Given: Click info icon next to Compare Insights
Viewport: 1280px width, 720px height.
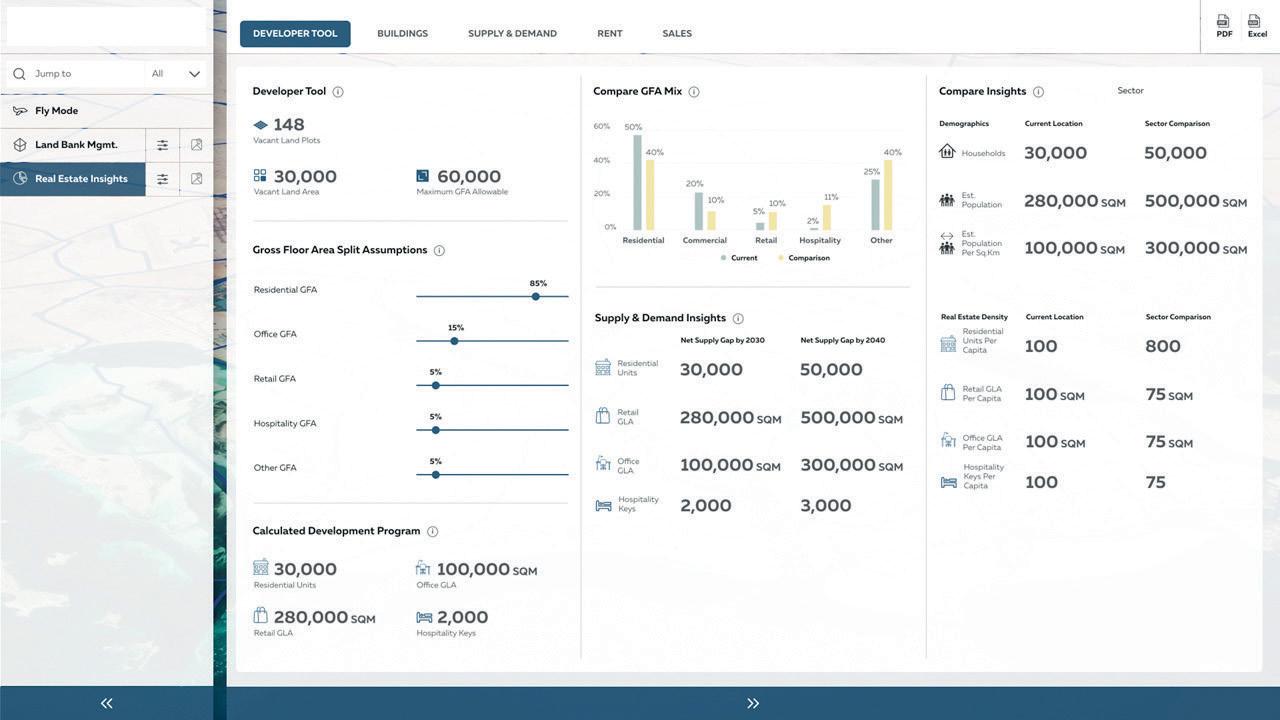Looking at the screenshot, I should coord(1038,92).
